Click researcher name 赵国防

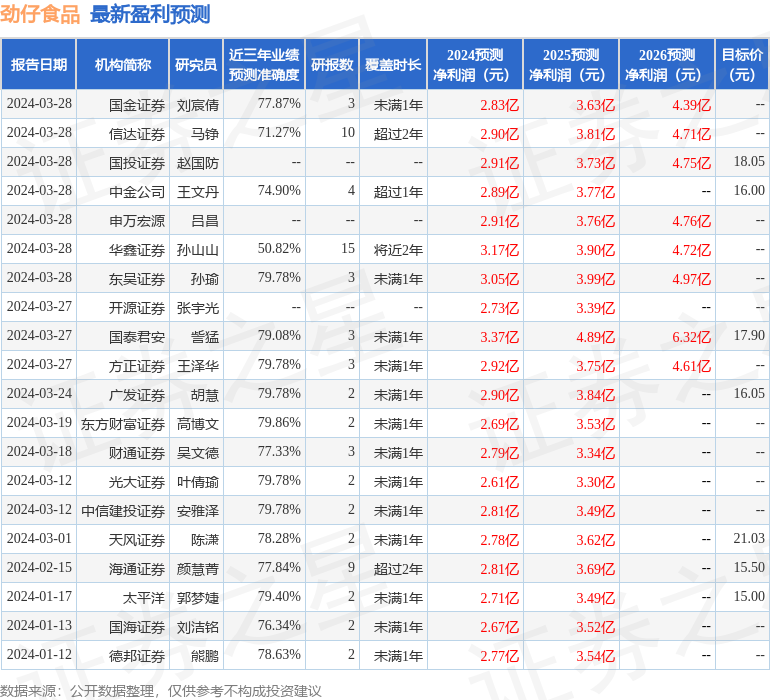coord(197,163)
